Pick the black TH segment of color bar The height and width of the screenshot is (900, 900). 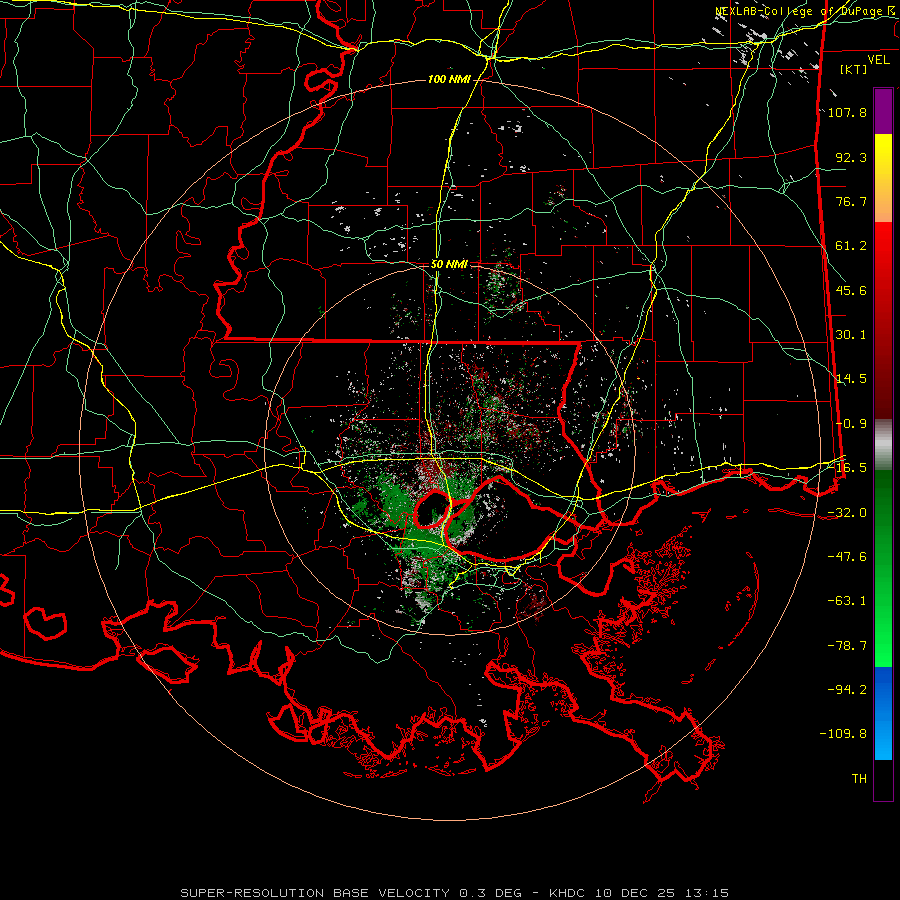pos(883,780)
